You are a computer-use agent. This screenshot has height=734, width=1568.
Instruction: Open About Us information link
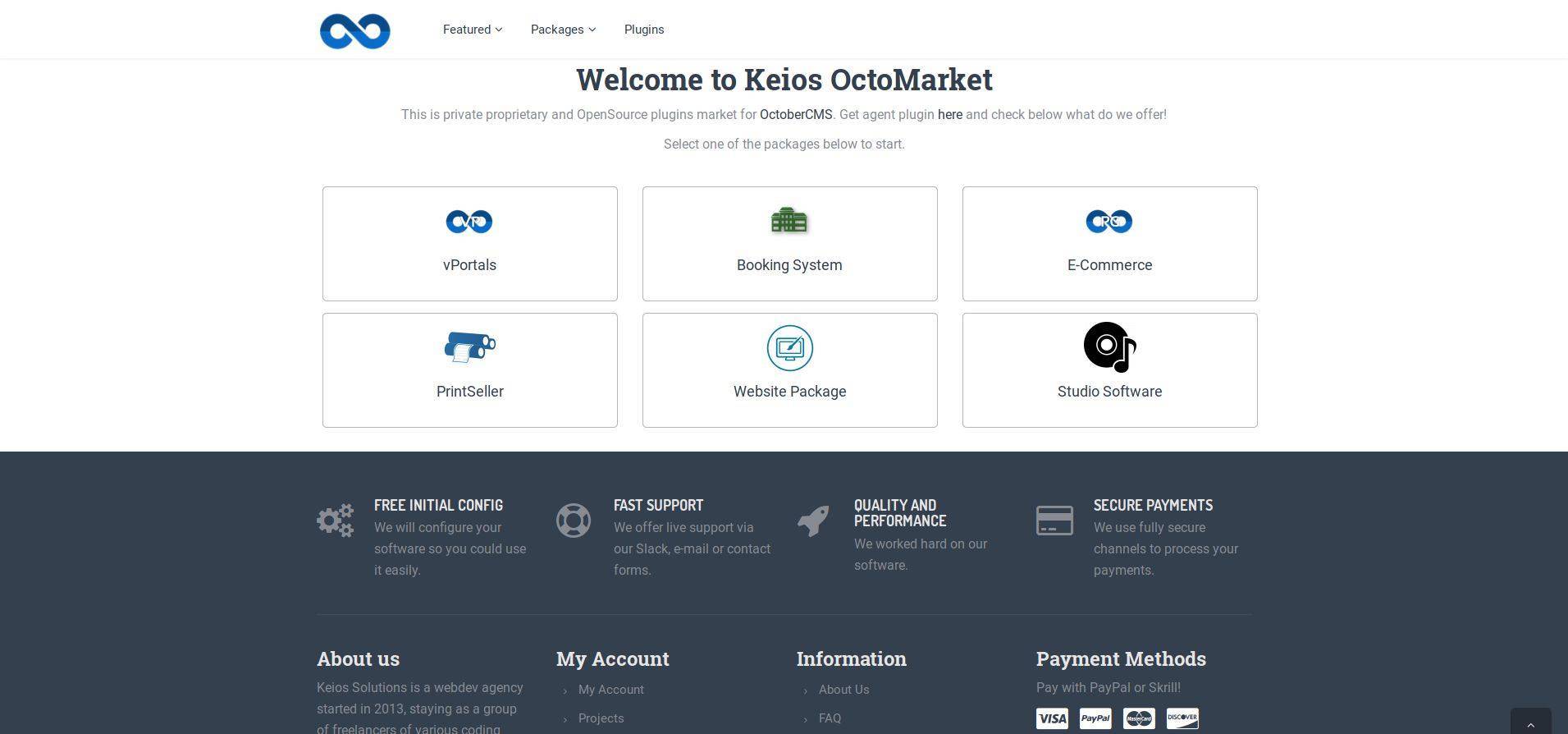pos(844,690)
